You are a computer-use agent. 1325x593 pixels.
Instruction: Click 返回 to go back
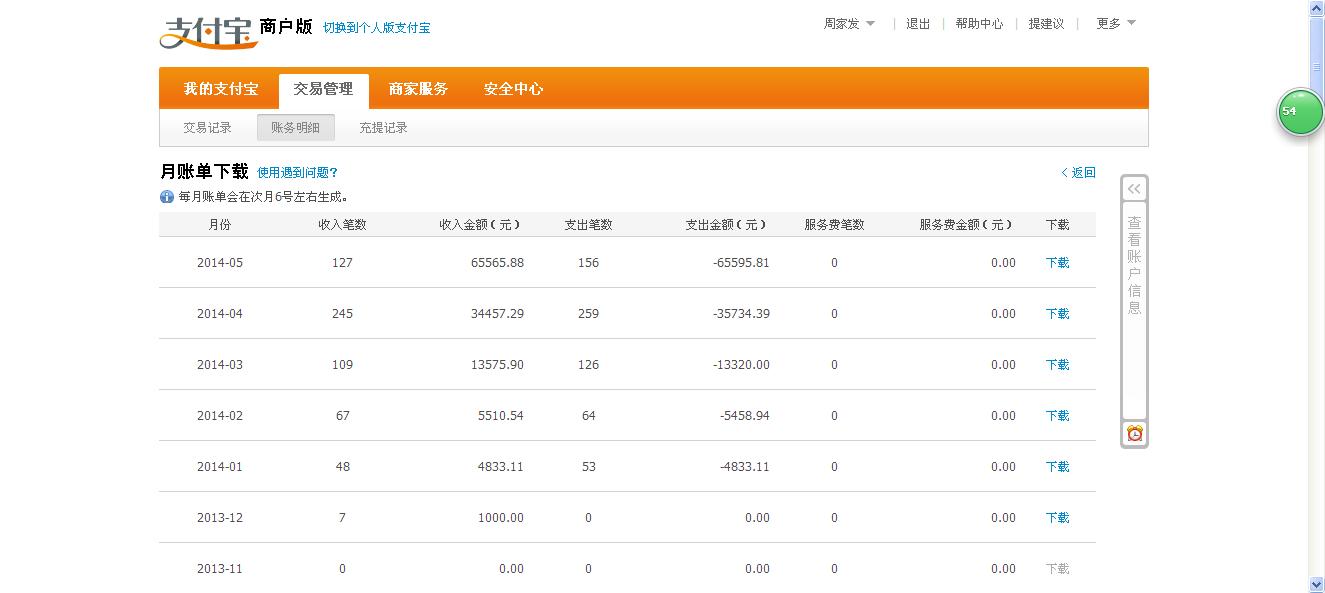pyautogui.click(x=1079, y=173)
